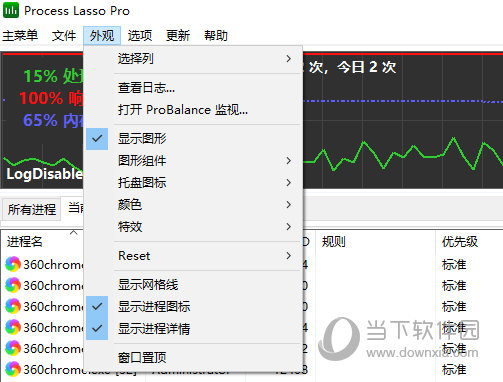Close the 外观 menu in the menu bar
The width and height of the screenshot is (503, 382).
(102, 35)
